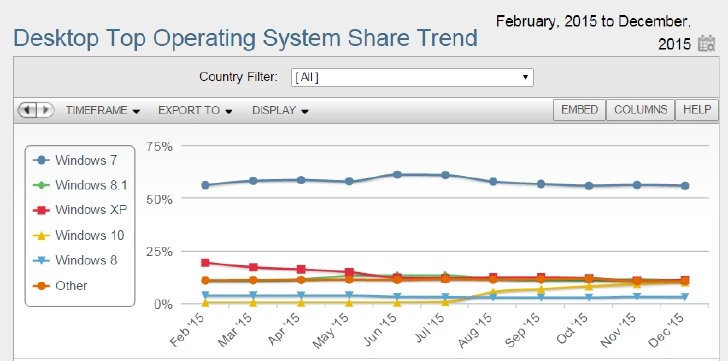Image resolution: width=728 pixels, height=361 pixels.
Task: Select the Windows 7 Jun '15 data point
Action: [x=397, y=174]
